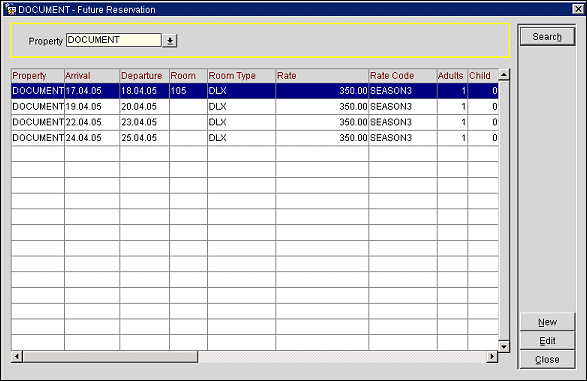Viewport: 587px width, 381px height.
Task: Click the horizontal scrollbar thumb
Action: point(110,357)
